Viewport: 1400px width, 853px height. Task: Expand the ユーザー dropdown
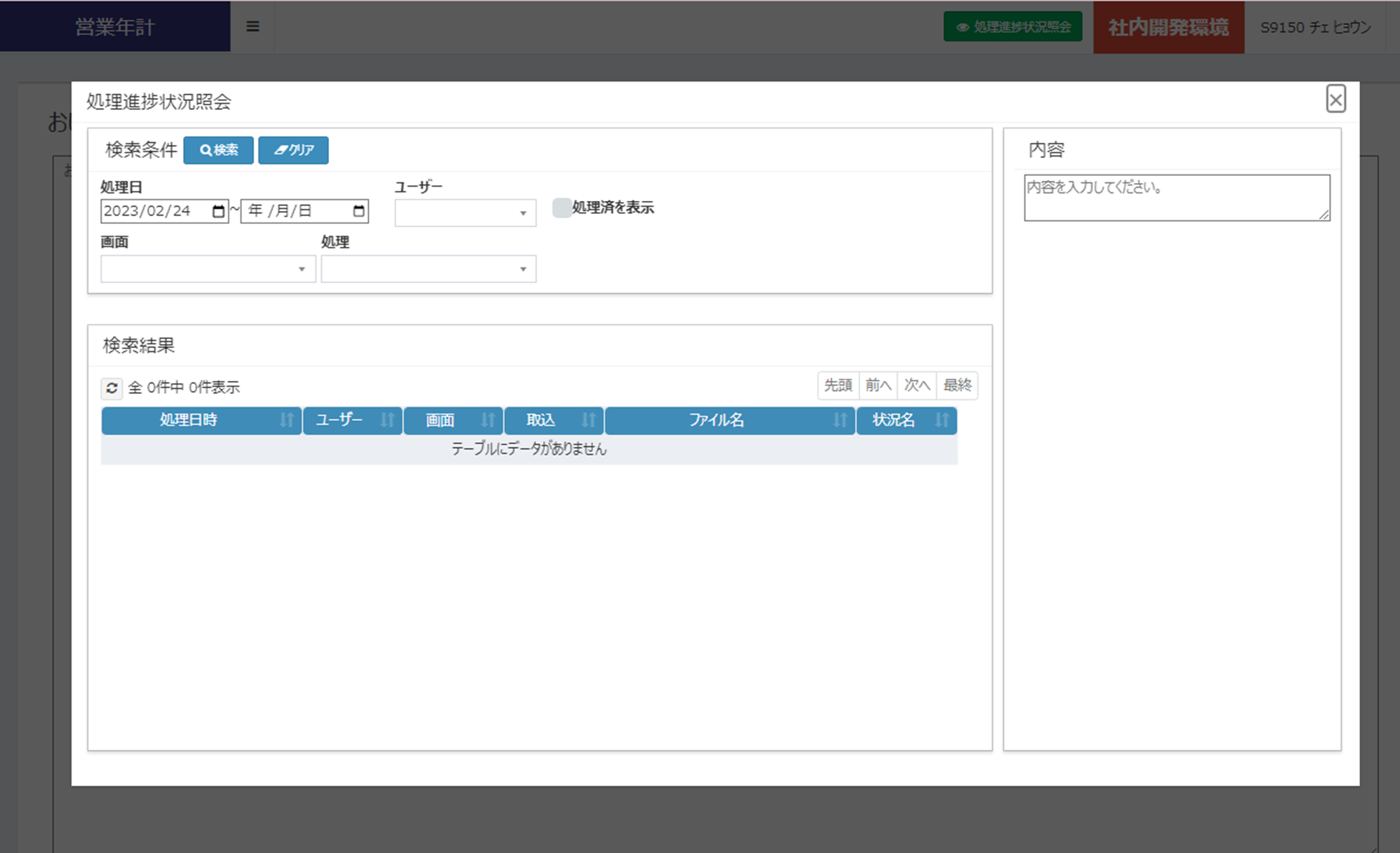[x=465, y=213]
